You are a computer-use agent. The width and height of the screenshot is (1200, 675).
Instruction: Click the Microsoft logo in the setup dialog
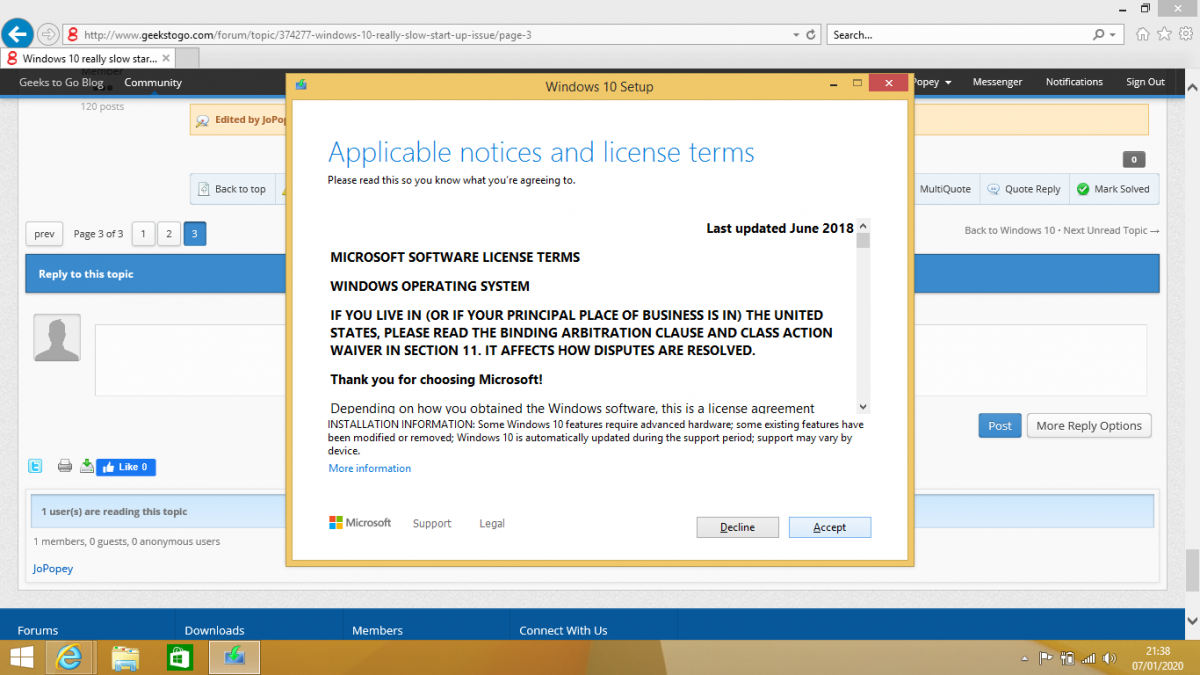click(360, 523)
